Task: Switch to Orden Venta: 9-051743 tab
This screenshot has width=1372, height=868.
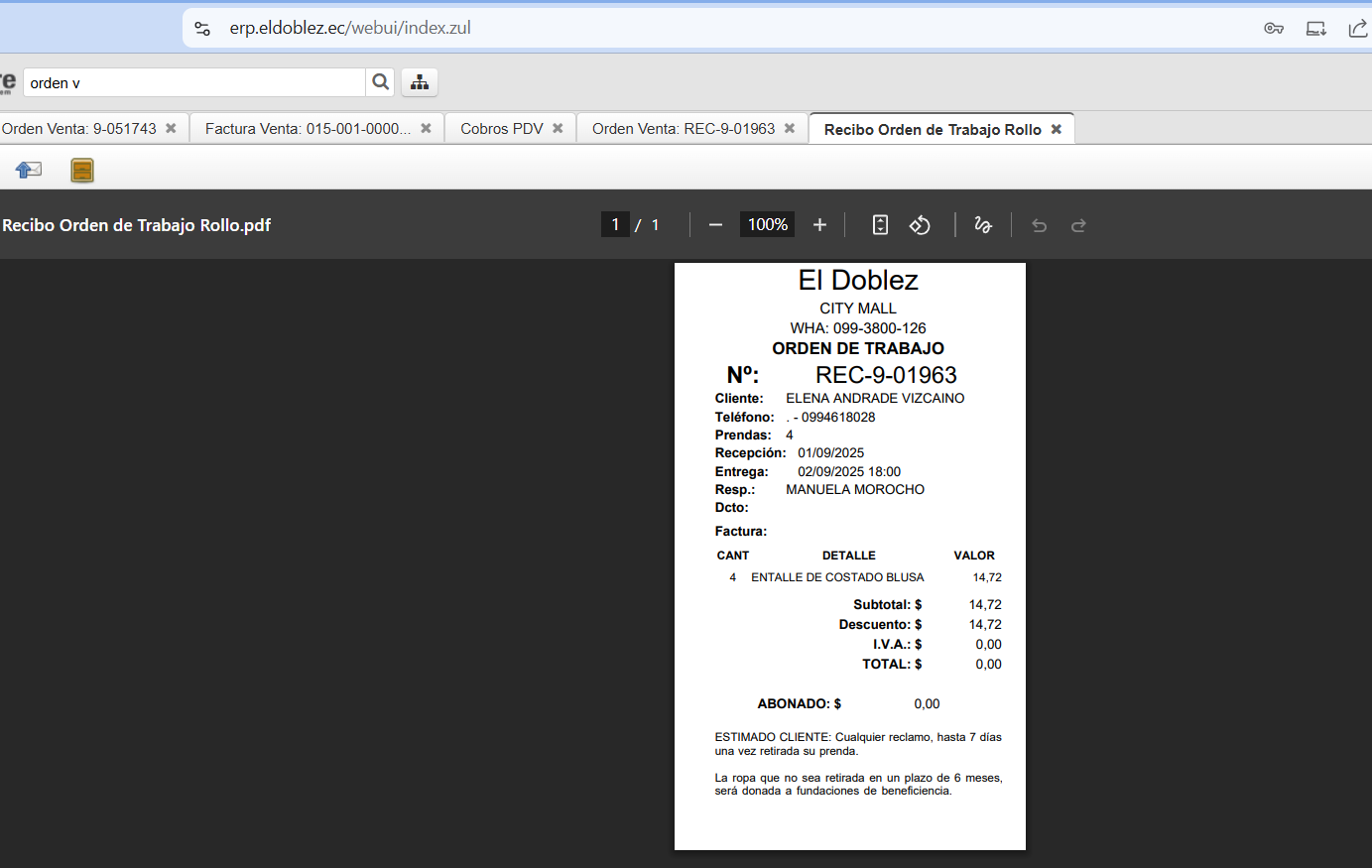Action: pos(79,129)
